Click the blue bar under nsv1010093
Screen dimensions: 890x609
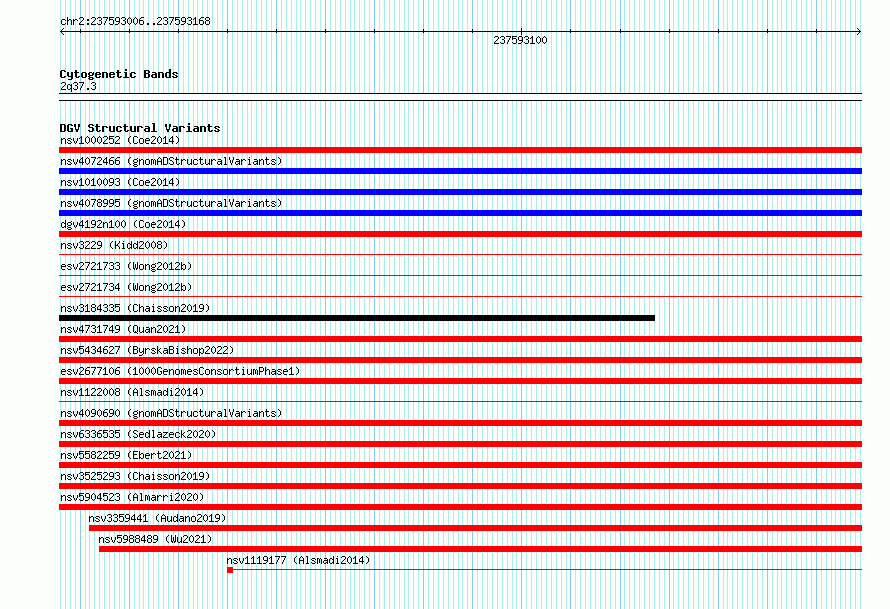460,192
